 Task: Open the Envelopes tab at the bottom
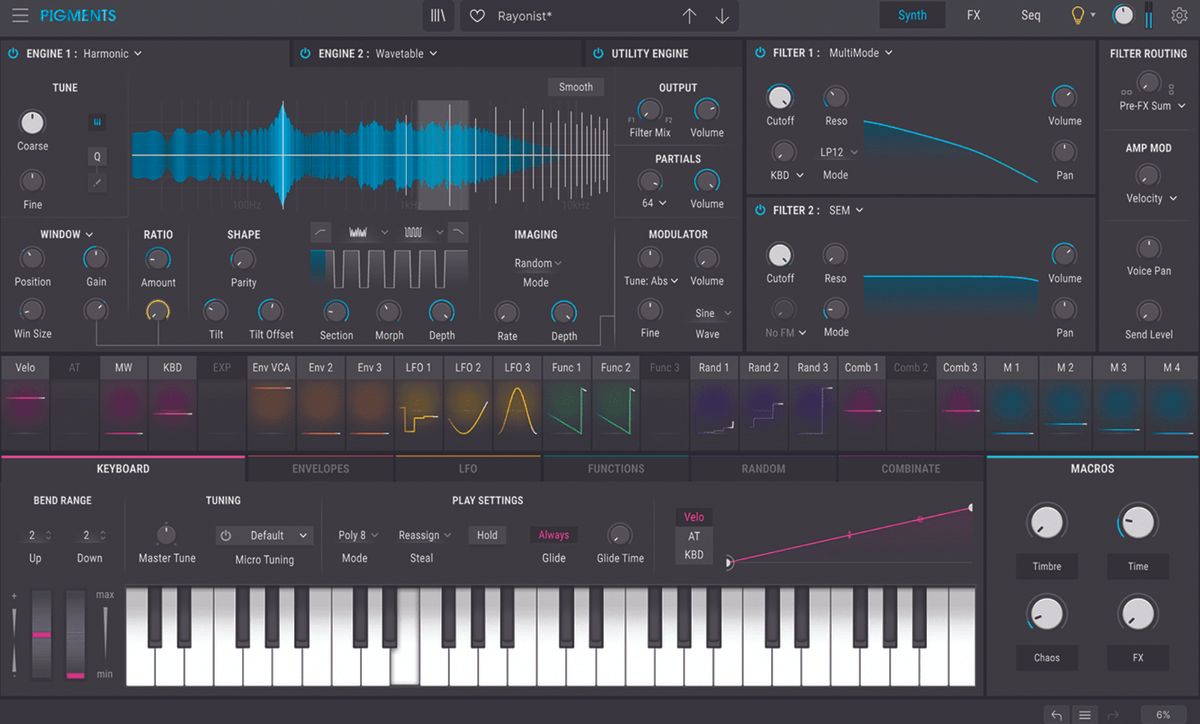(x=319, y=468)
